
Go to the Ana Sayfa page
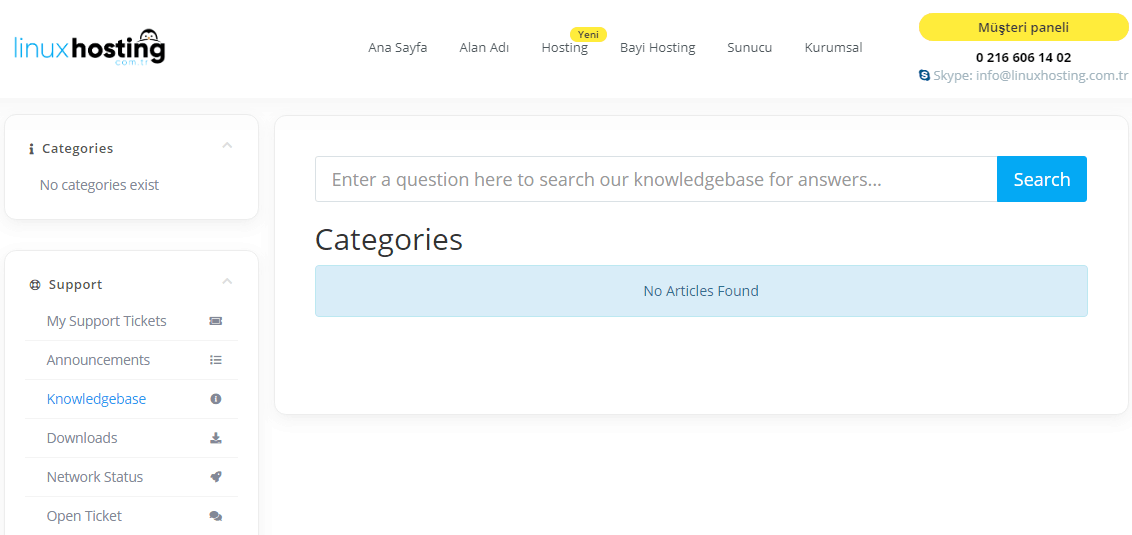tap(398, 48)
